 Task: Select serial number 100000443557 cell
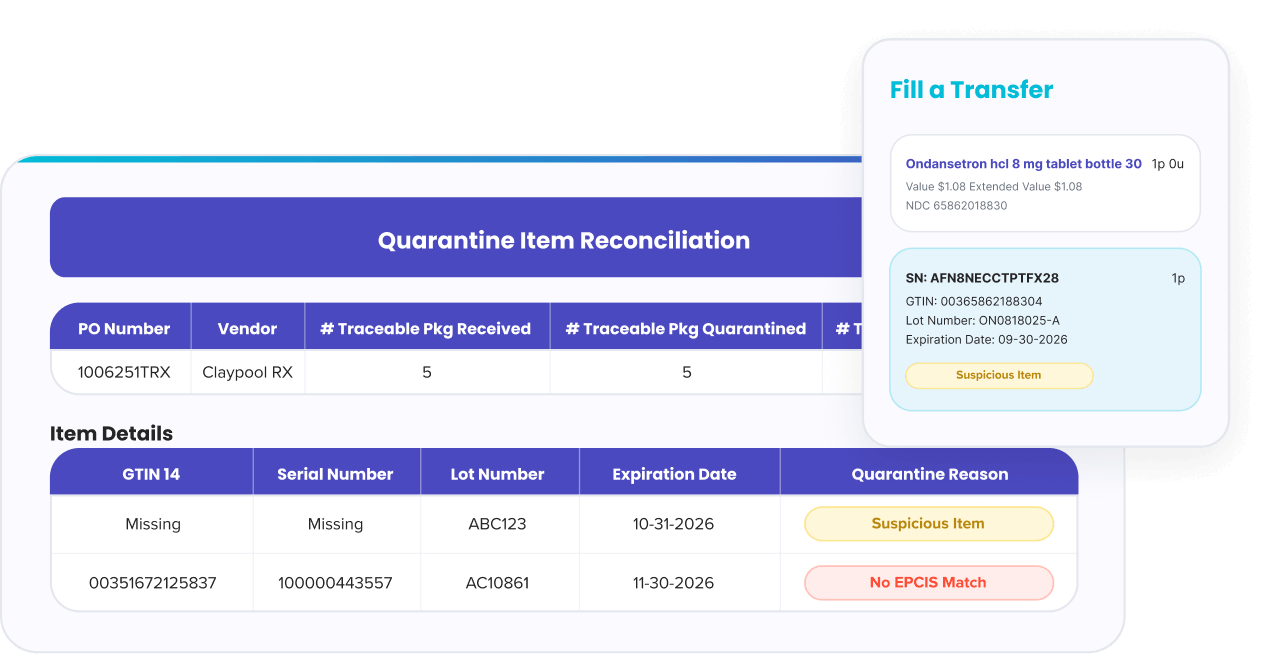[x=336, y=583]
